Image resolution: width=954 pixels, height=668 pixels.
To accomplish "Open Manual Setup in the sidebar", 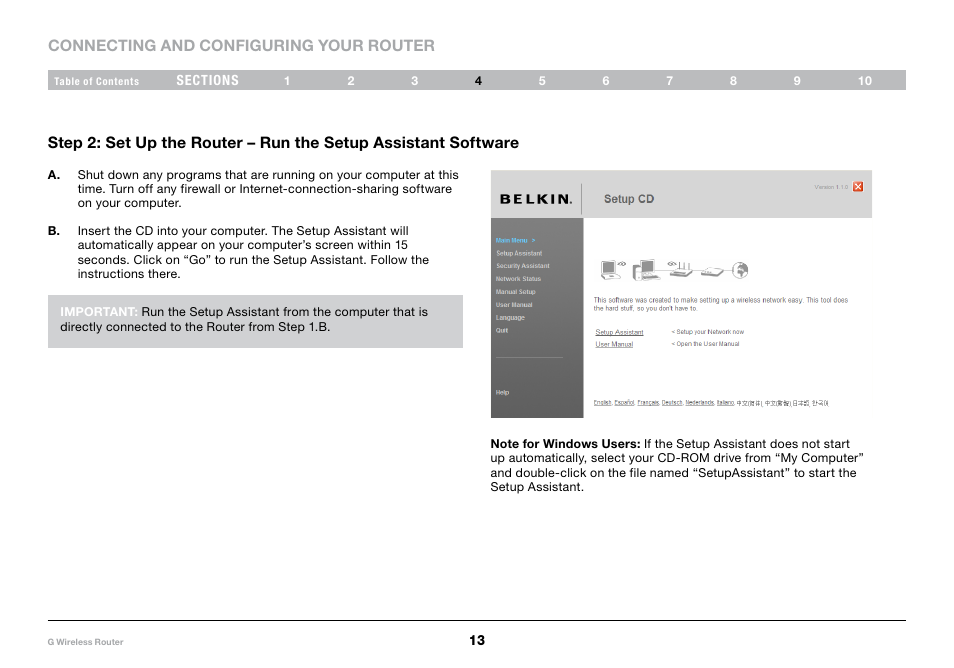I will [515, 292].
